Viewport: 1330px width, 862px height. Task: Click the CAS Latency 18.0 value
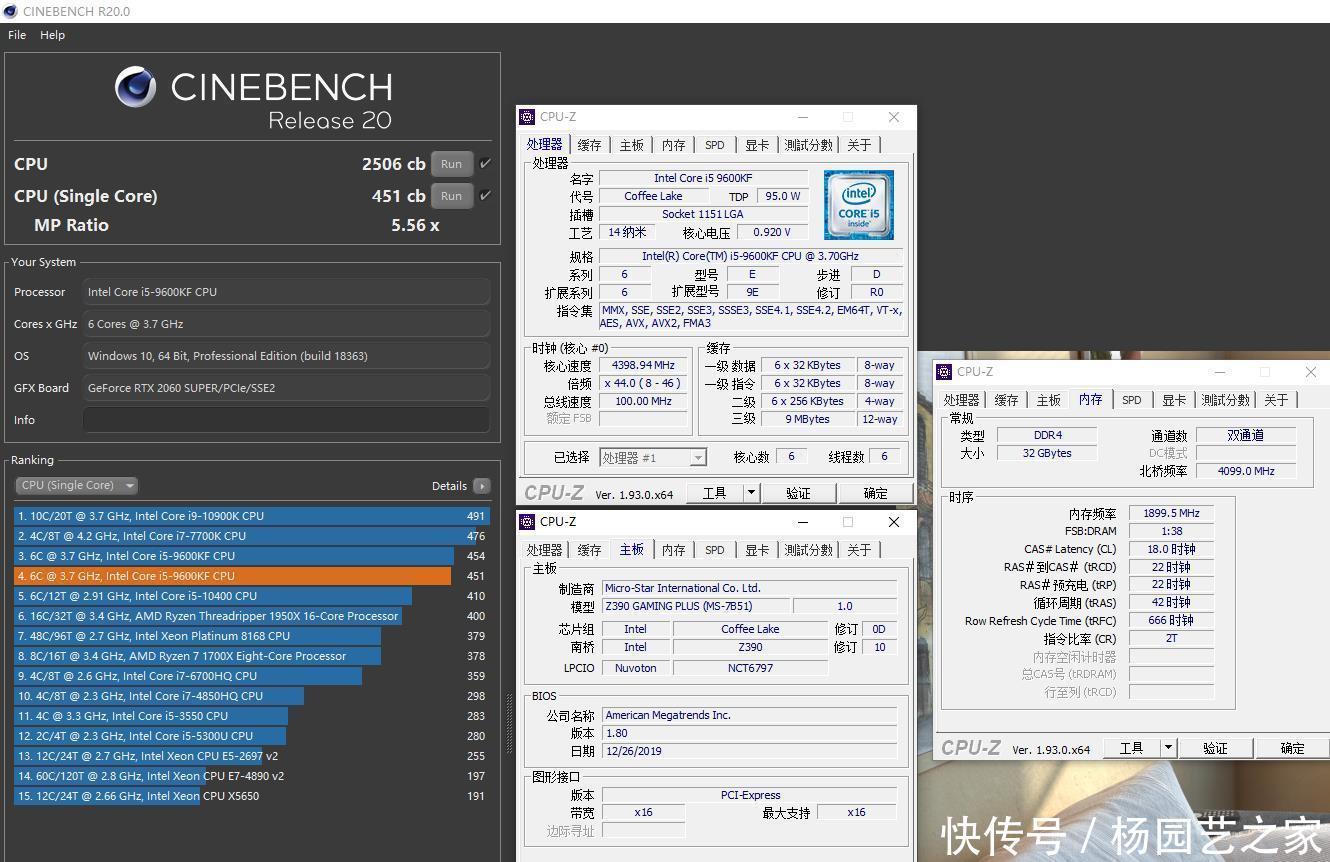pos(1171,549)
